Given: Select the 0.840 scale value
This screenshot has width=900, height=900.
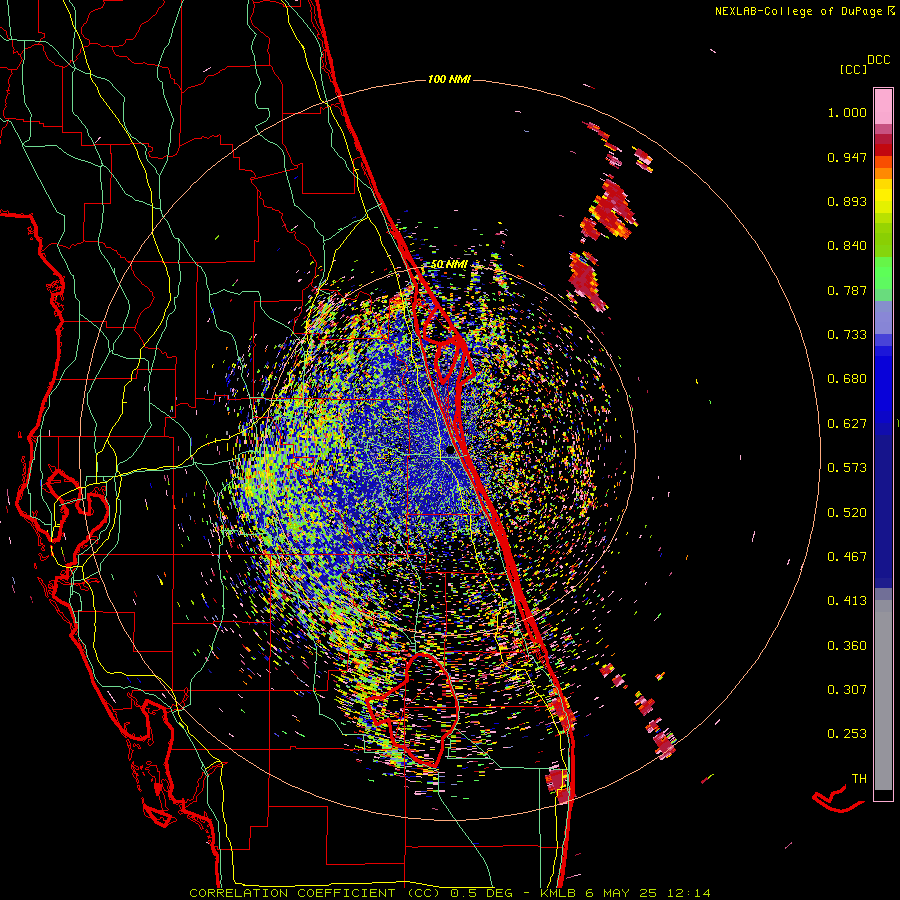Looking at the screenshot, I should coord(847,246).
